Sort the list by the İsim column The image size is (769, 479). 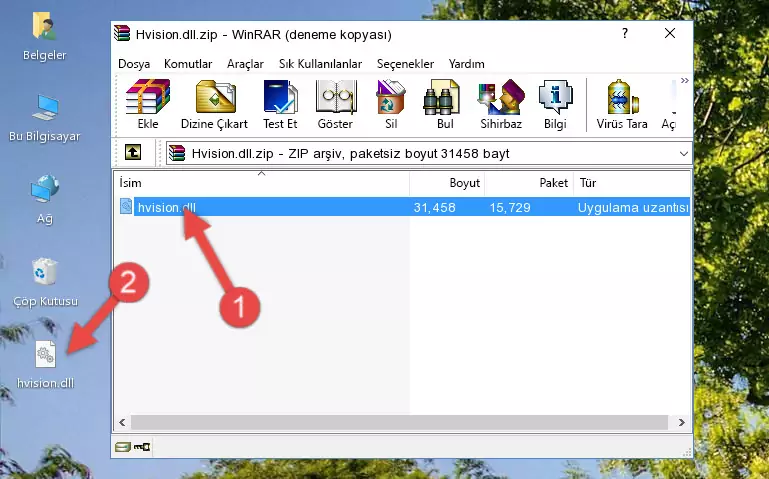[x=262, y=183]
